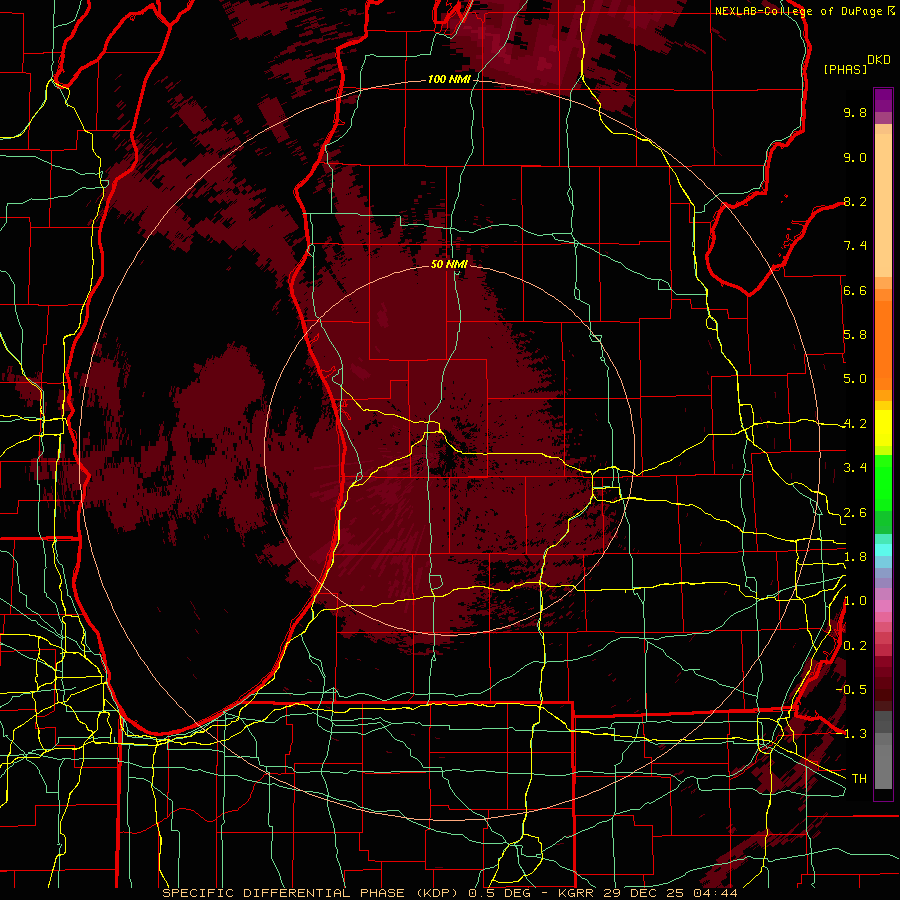Click the 7.4 value on the scale

(855, 246)
